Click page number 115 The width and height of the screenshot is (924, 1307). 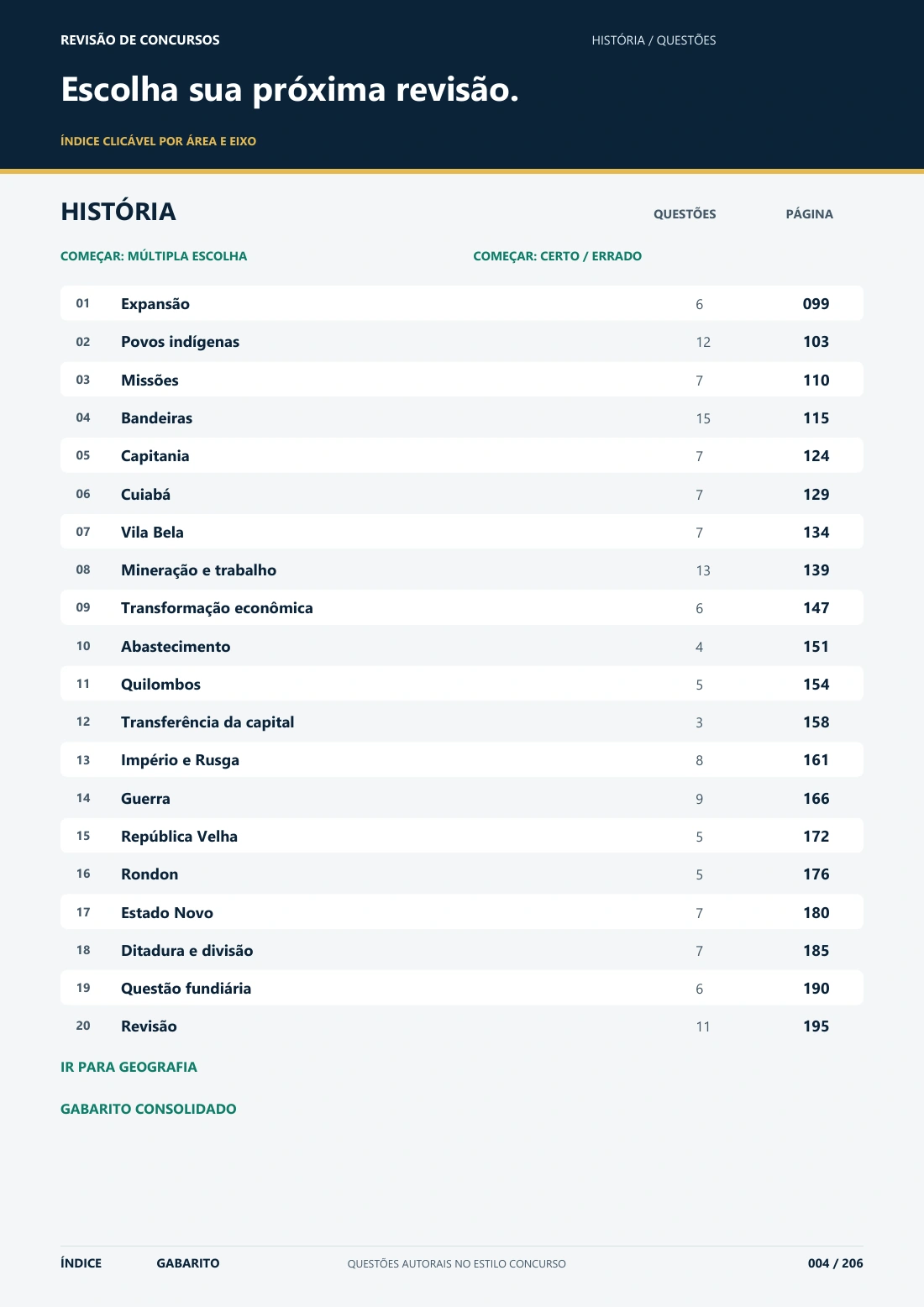pyautogui.click(x=816, y=418)
